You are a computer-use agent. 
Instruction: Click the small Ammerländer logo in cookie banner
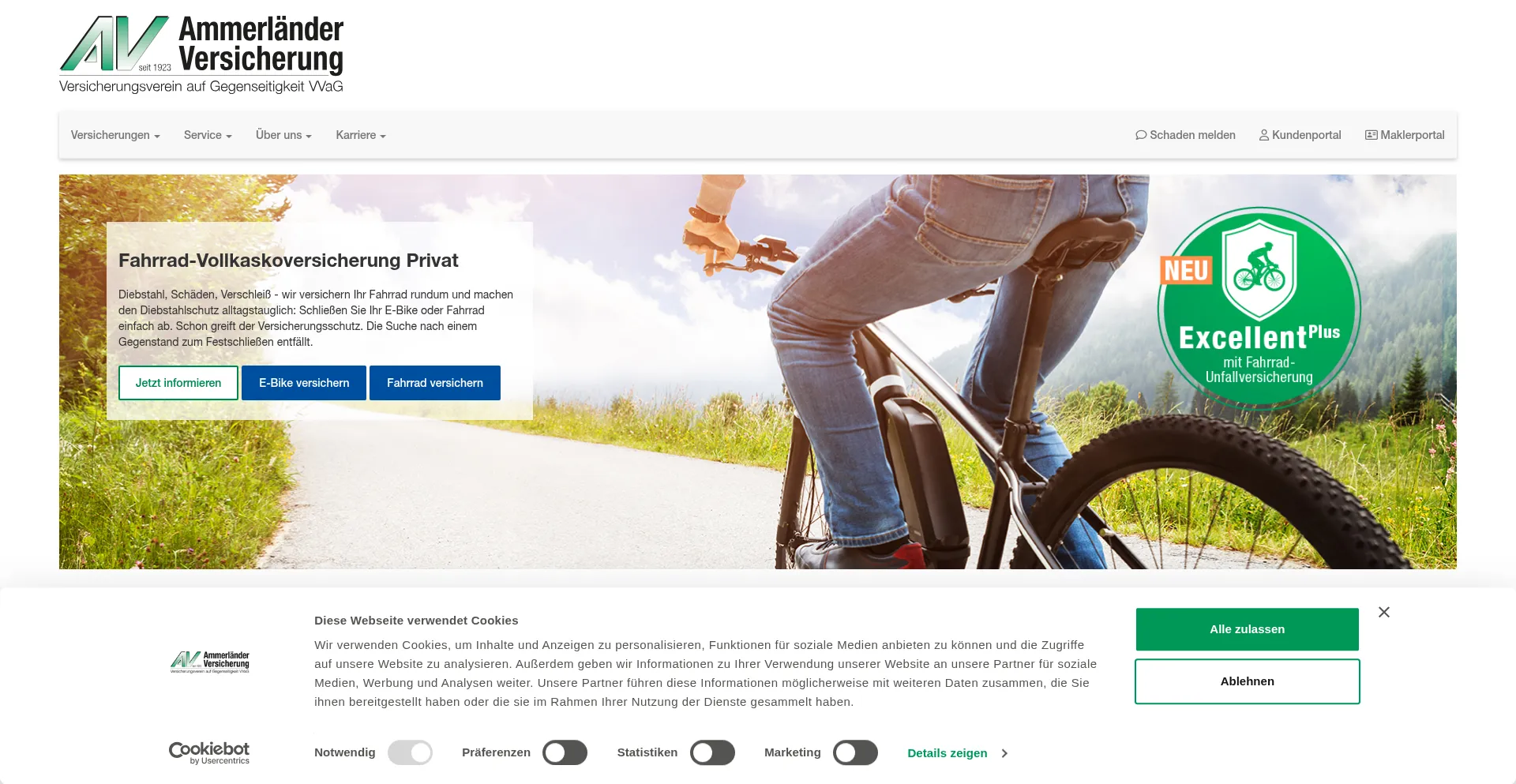pyautogui.click(x=210, y=662)
